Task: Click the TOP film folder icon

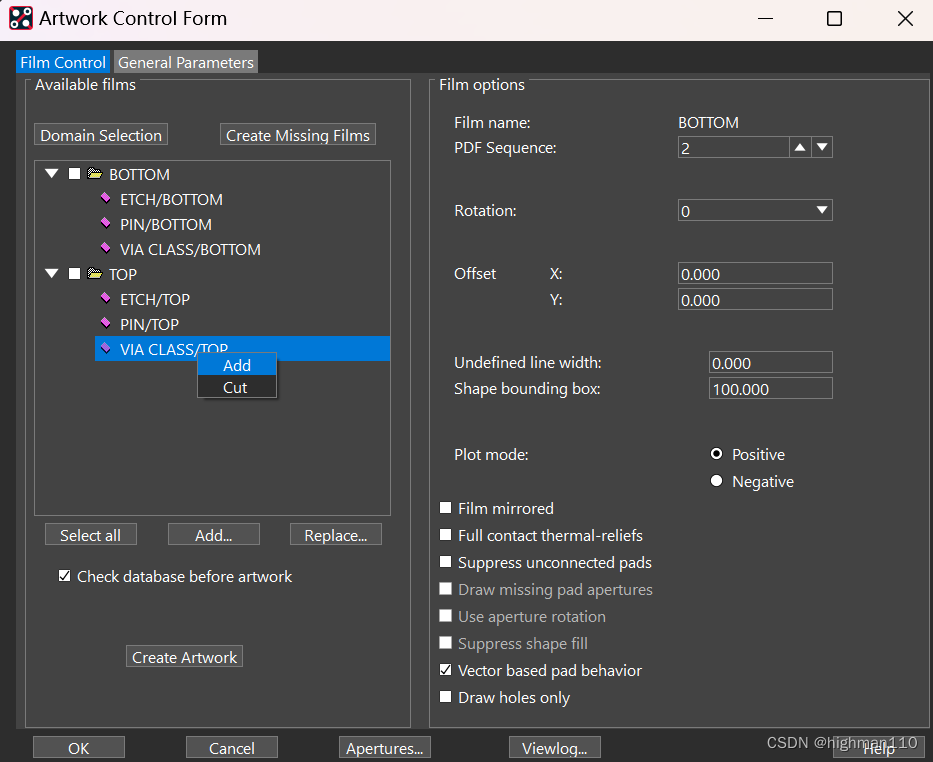Action: 95,274
